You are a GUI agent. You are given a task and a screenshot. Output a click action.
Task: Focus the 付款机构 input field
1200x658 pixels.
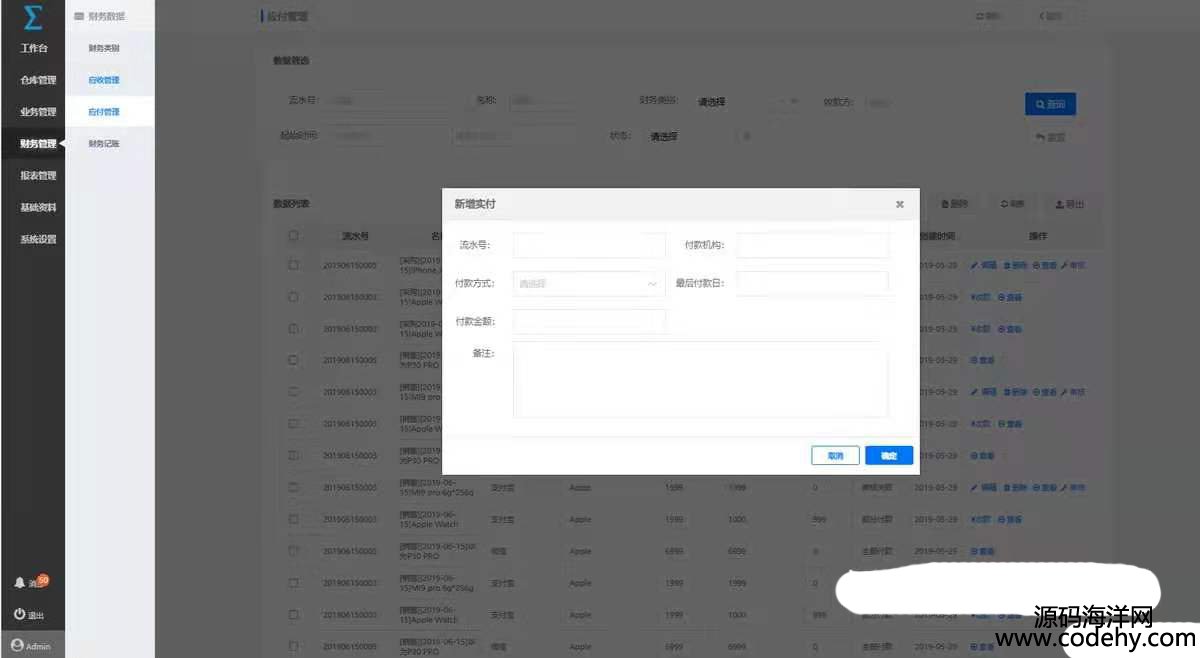coord(812,246)
